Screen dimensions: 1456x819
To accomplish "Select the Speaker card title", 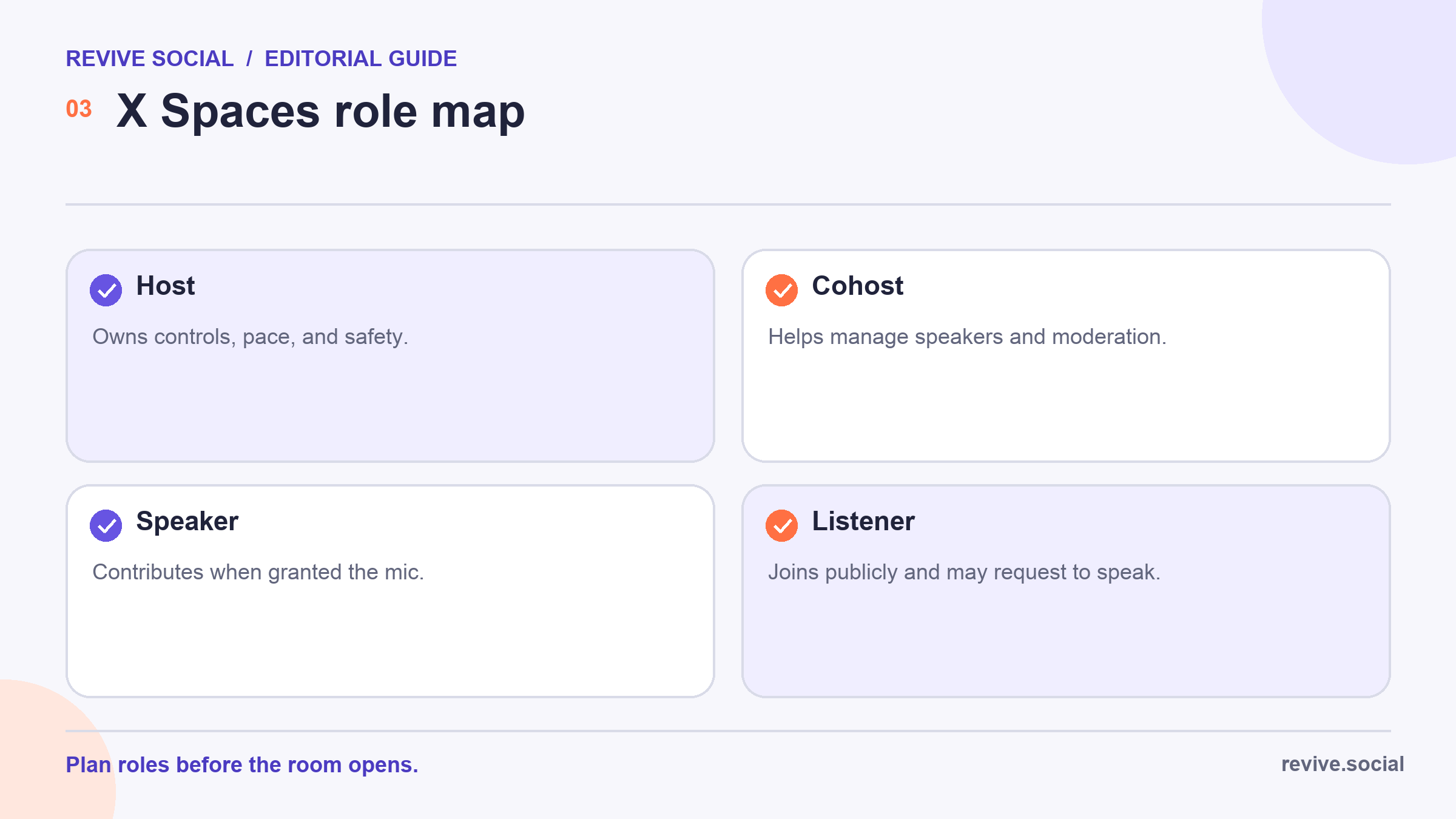I will [187, 522].
